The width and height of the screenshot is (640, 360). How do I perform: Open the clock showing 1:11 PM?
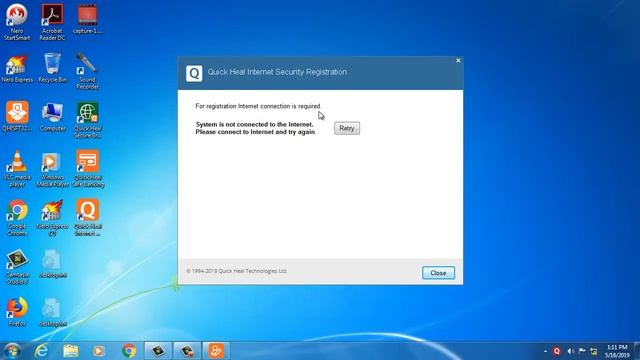(x=617, y=351)
